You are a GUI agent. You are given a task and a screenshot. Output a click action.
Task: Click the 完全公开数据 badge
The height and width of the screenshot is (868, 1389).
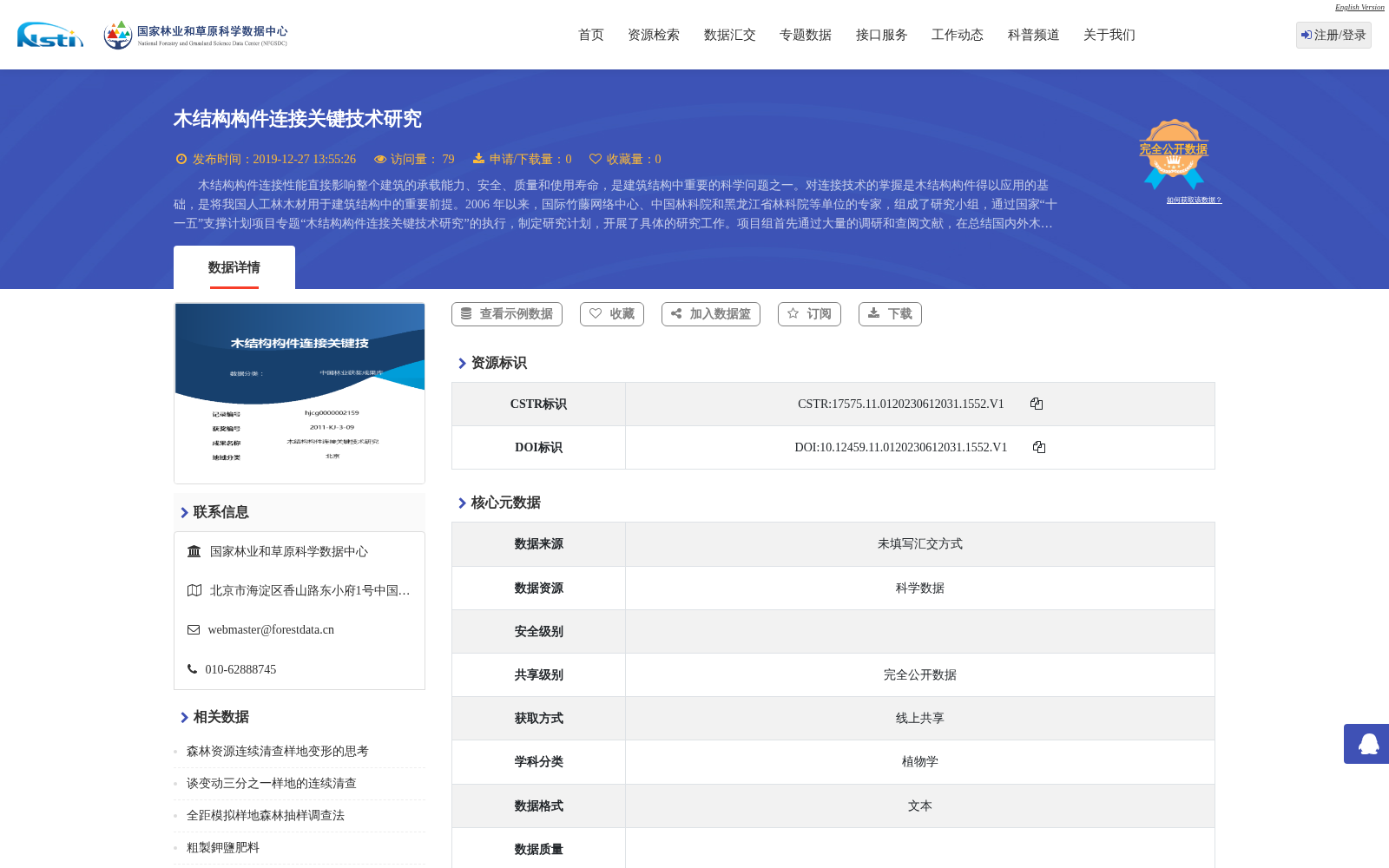point(1174,154)
